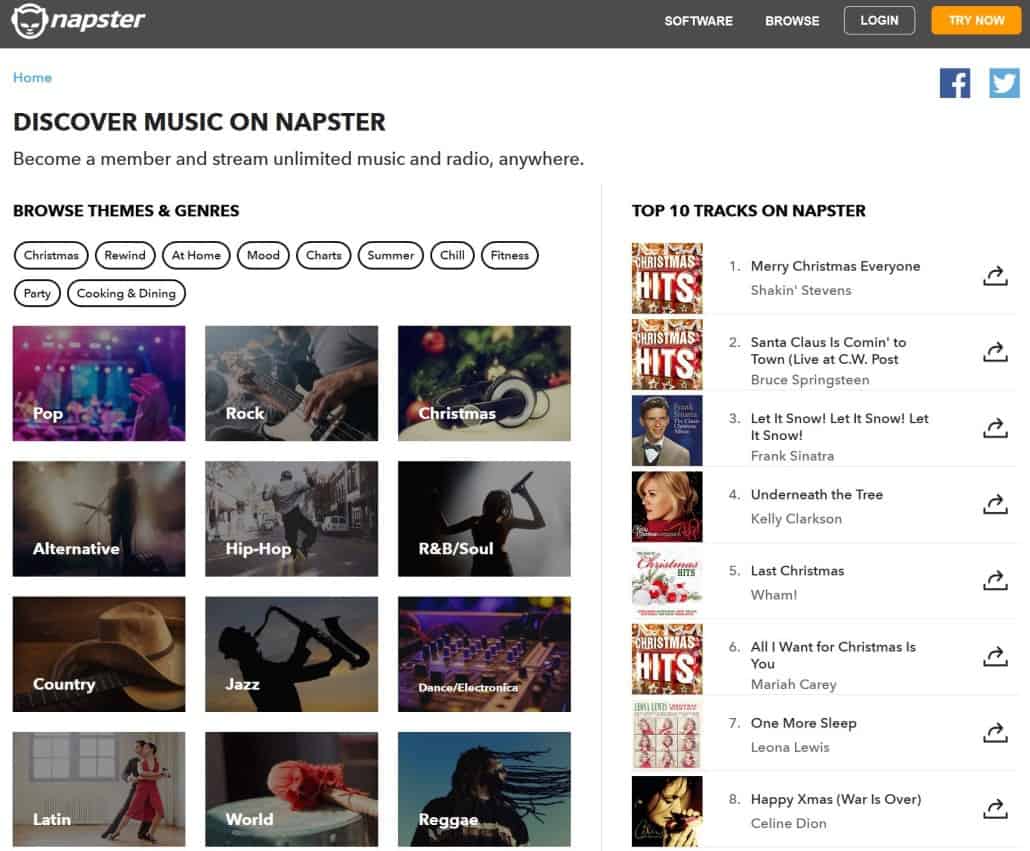The height and width of the screenshot is (851, 1030).
Task: Open the Browse menu item
Action: tap(792, 21)
